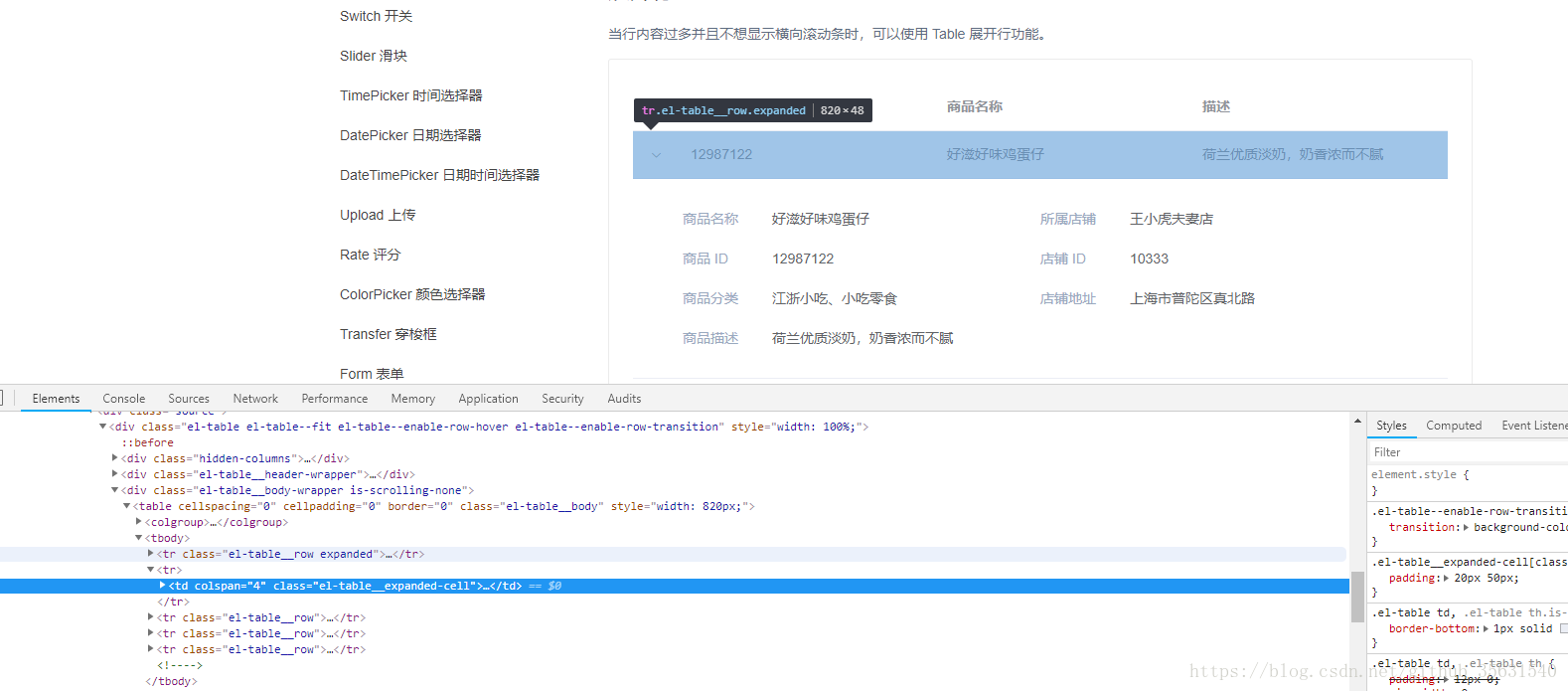Click the 描述 column header
This screenshot has height=691, width=1568.
click(x=1216, y=106)
